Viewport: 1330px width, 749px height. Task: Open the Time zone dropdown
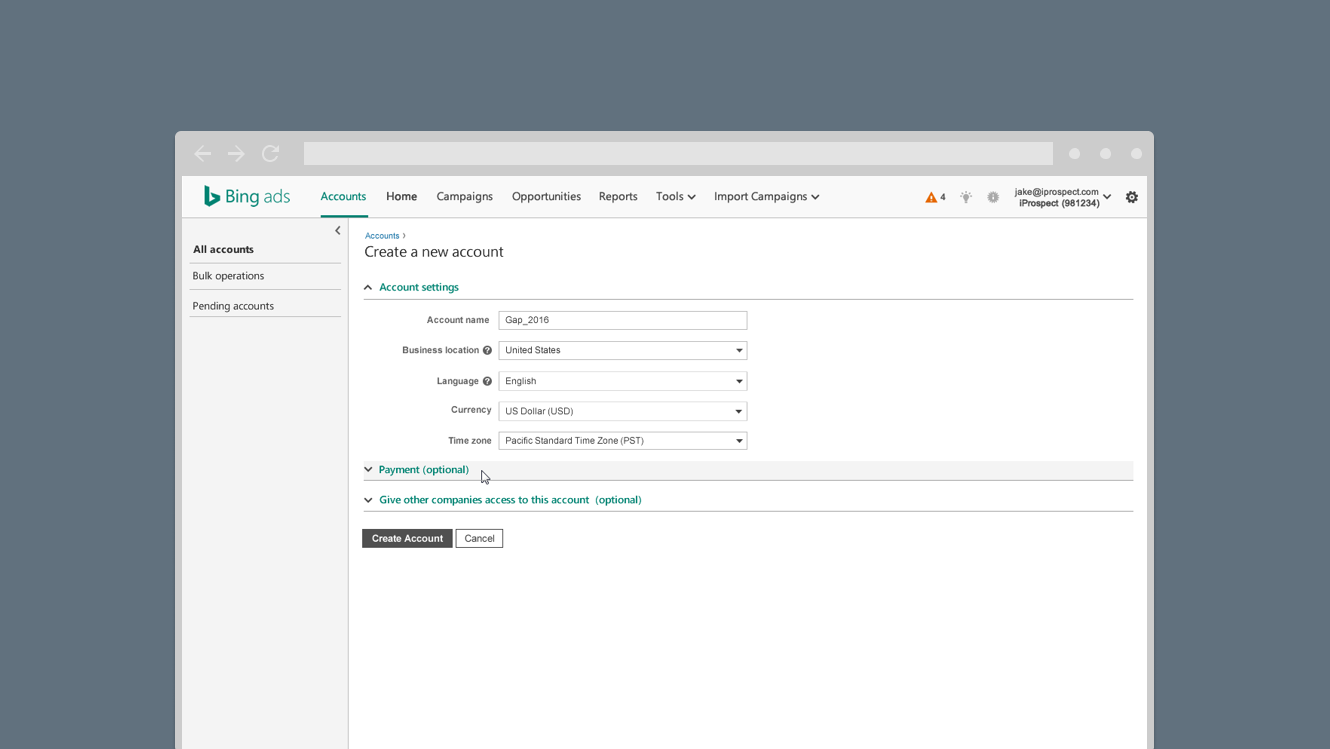click(622, 440)
